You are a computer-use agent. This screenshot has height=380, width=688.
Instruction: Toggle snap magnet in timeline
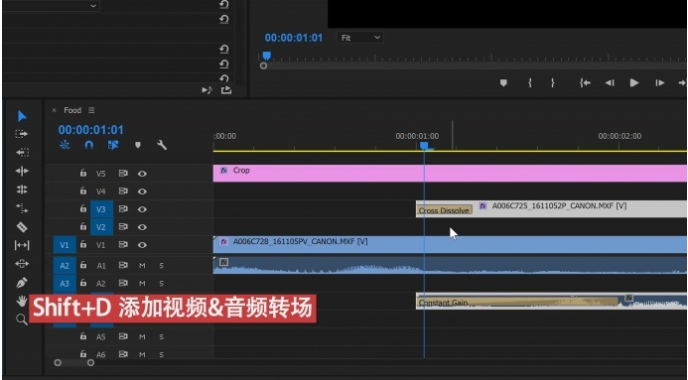(x=89, y=145)
